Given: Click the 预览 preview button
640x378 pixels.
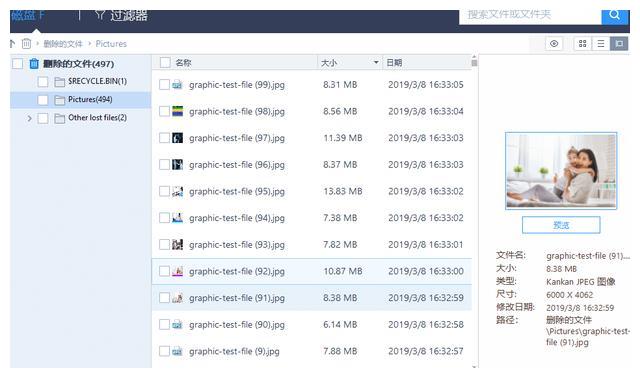Looking at the screenshot, I should (x=561, y=225).
